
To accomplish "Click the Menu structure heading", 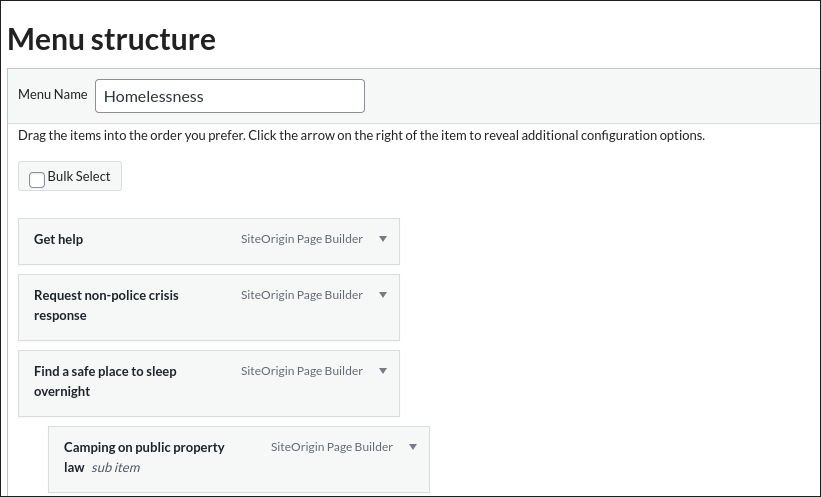I will click(111, 39).
